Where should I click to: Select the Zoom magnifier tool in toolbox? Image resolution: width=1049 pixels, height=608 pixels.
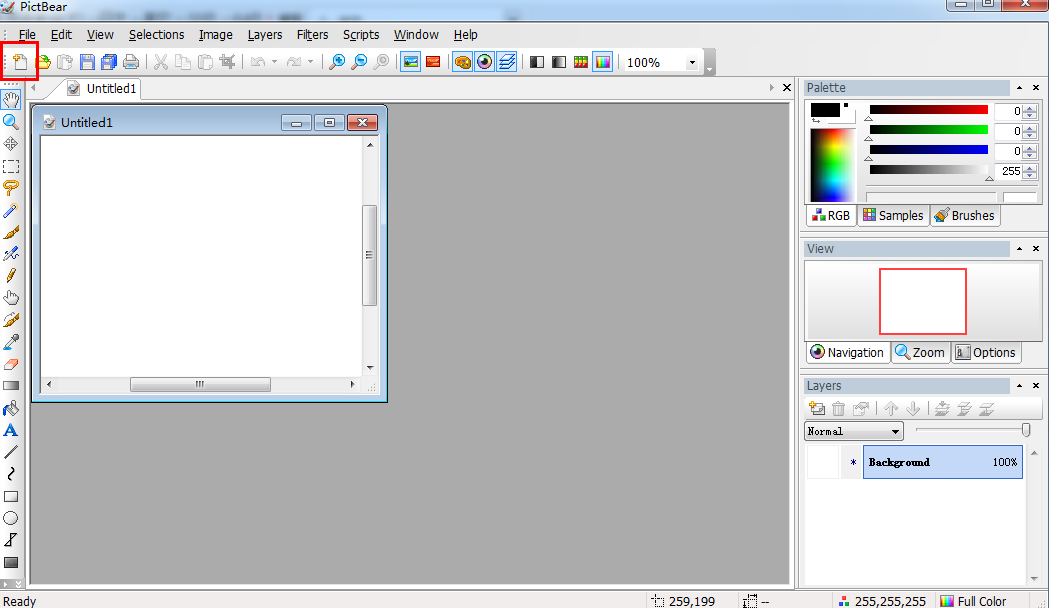click(x=11, y=122)
